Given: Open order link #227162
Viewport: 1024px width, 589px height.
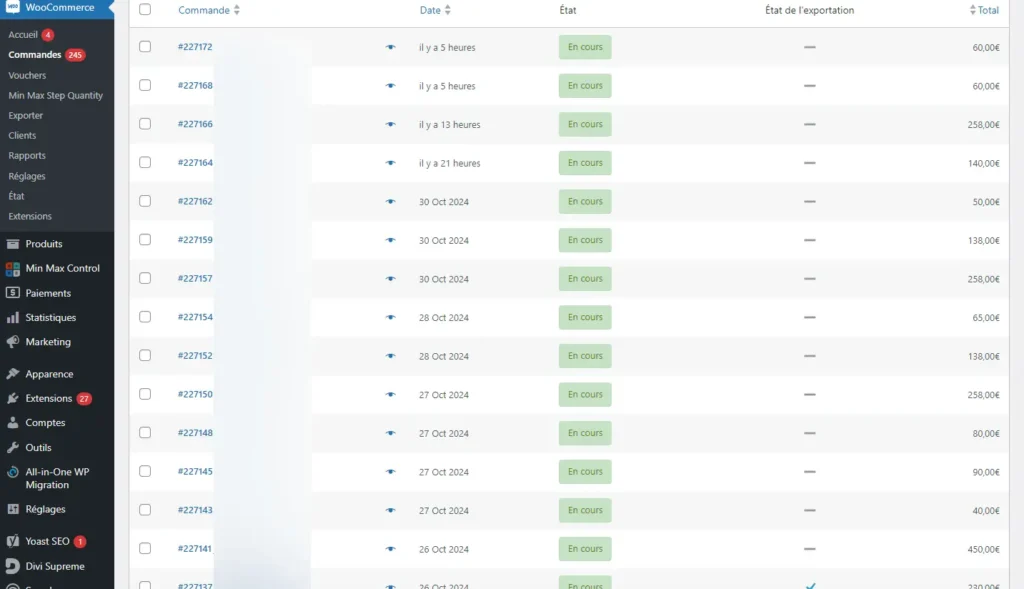Looking at the screenshot, I should coord(195,202).
